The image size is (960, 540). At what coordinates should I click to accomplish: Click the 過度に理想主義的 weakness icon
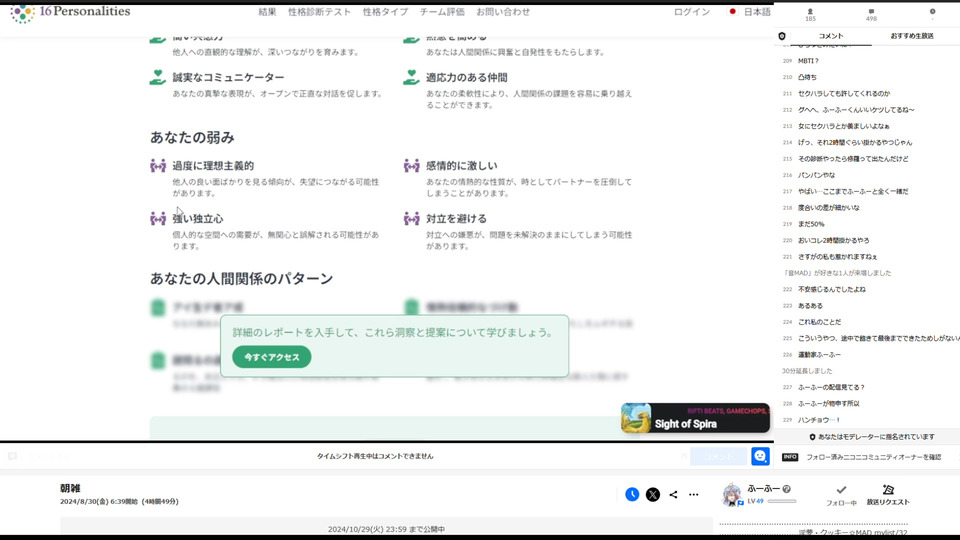coord(158,165)
